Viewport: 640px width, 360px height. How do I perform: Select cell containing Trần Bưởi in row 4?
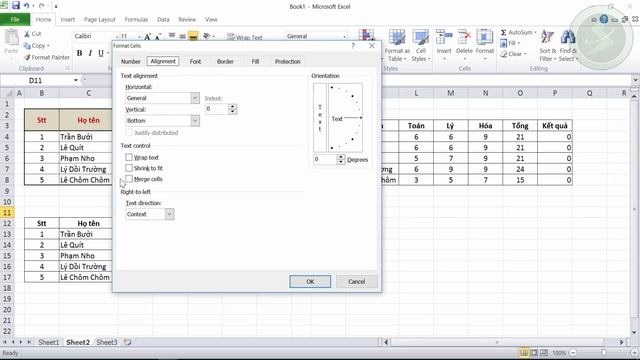coord(85,137)
